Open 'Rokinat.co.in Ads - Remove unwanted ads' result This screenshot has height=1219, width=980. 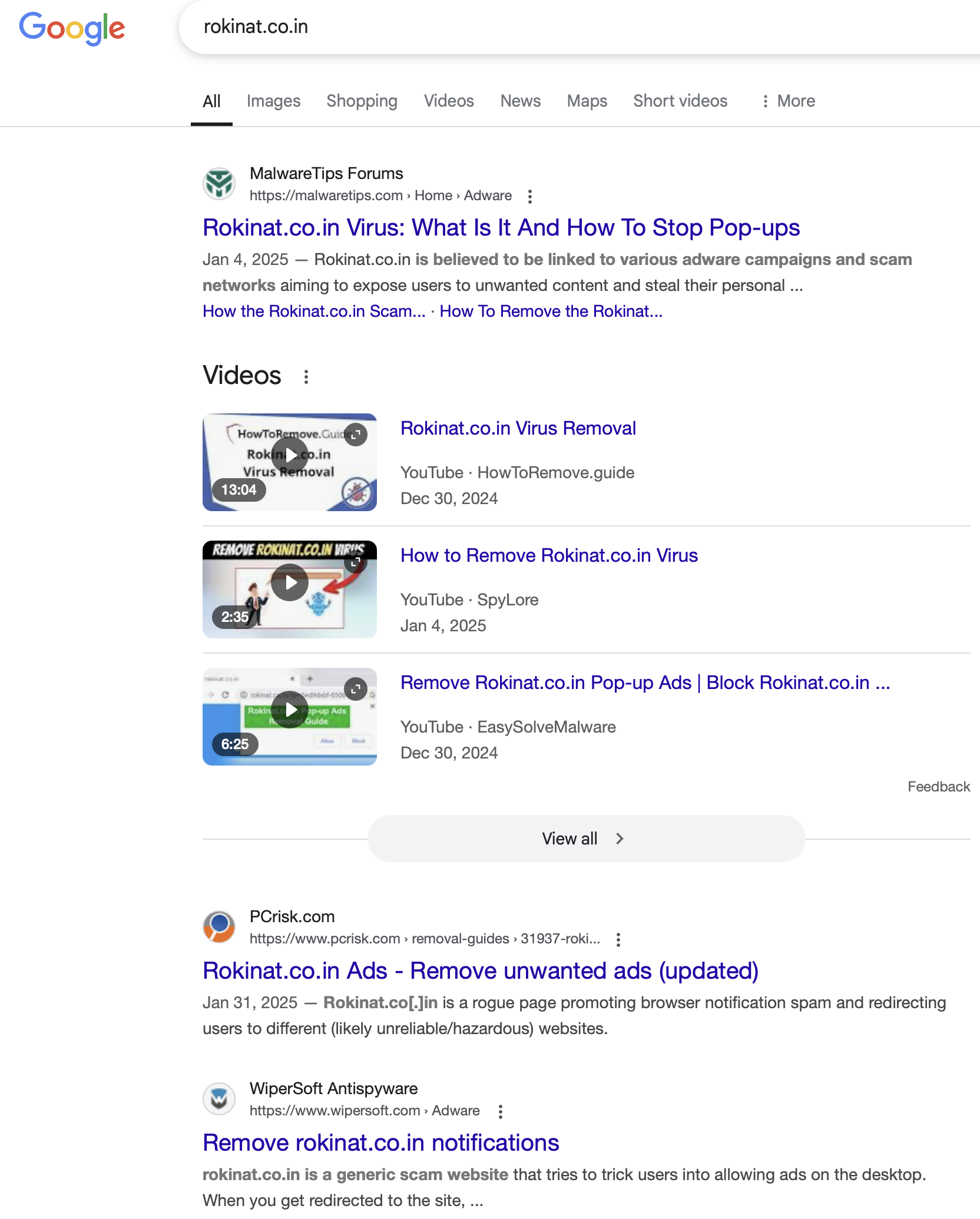click(x=481, y=970)
